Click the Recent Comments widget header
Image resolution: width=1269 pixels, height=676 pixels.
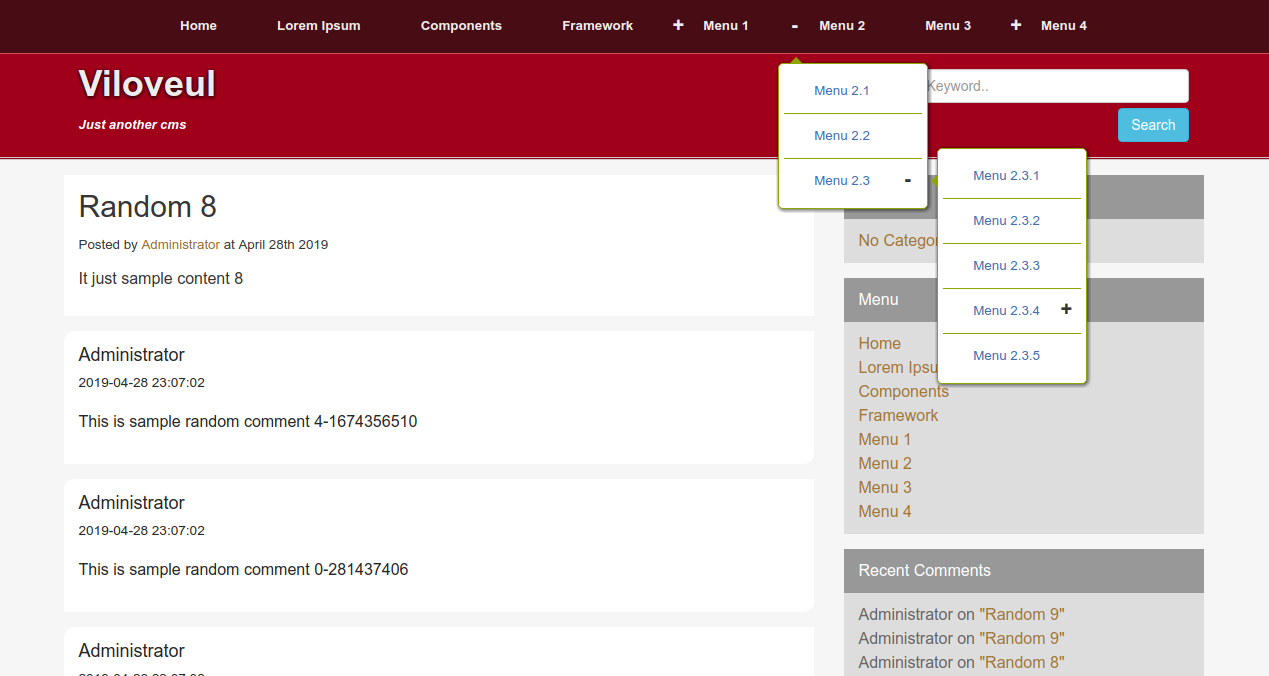tap(1024, 571)
